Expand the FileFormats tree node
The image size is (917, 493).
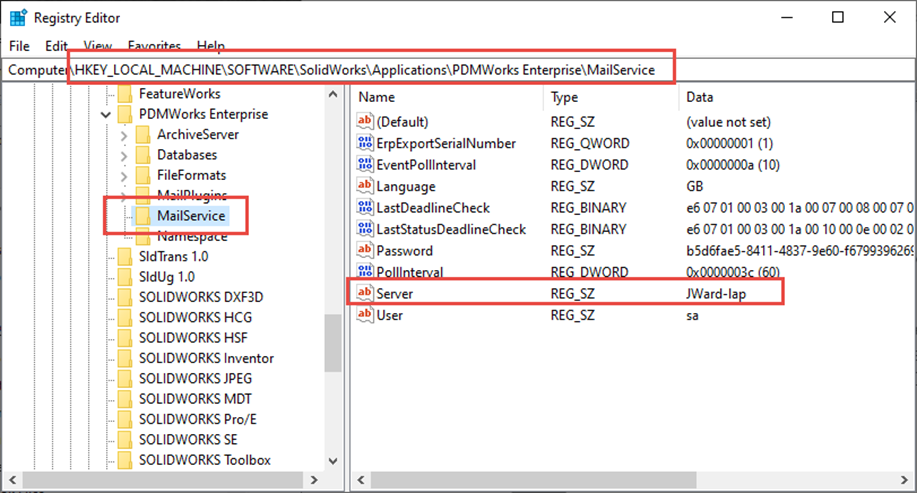(124, 175)
